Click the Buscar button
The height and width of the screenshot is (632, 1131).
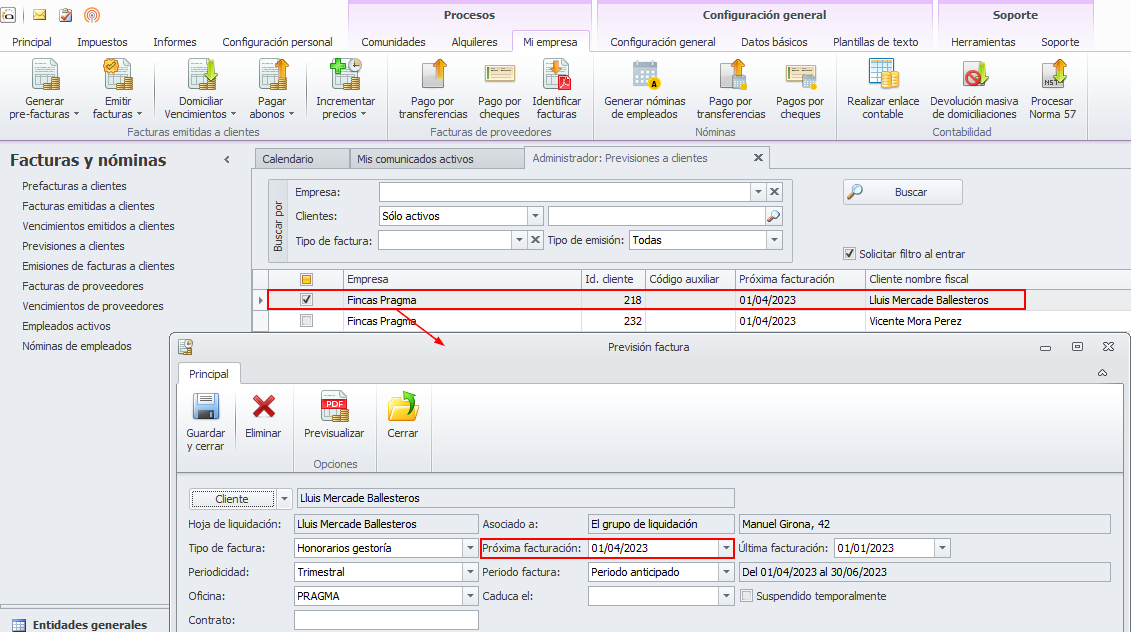(902, 192)
